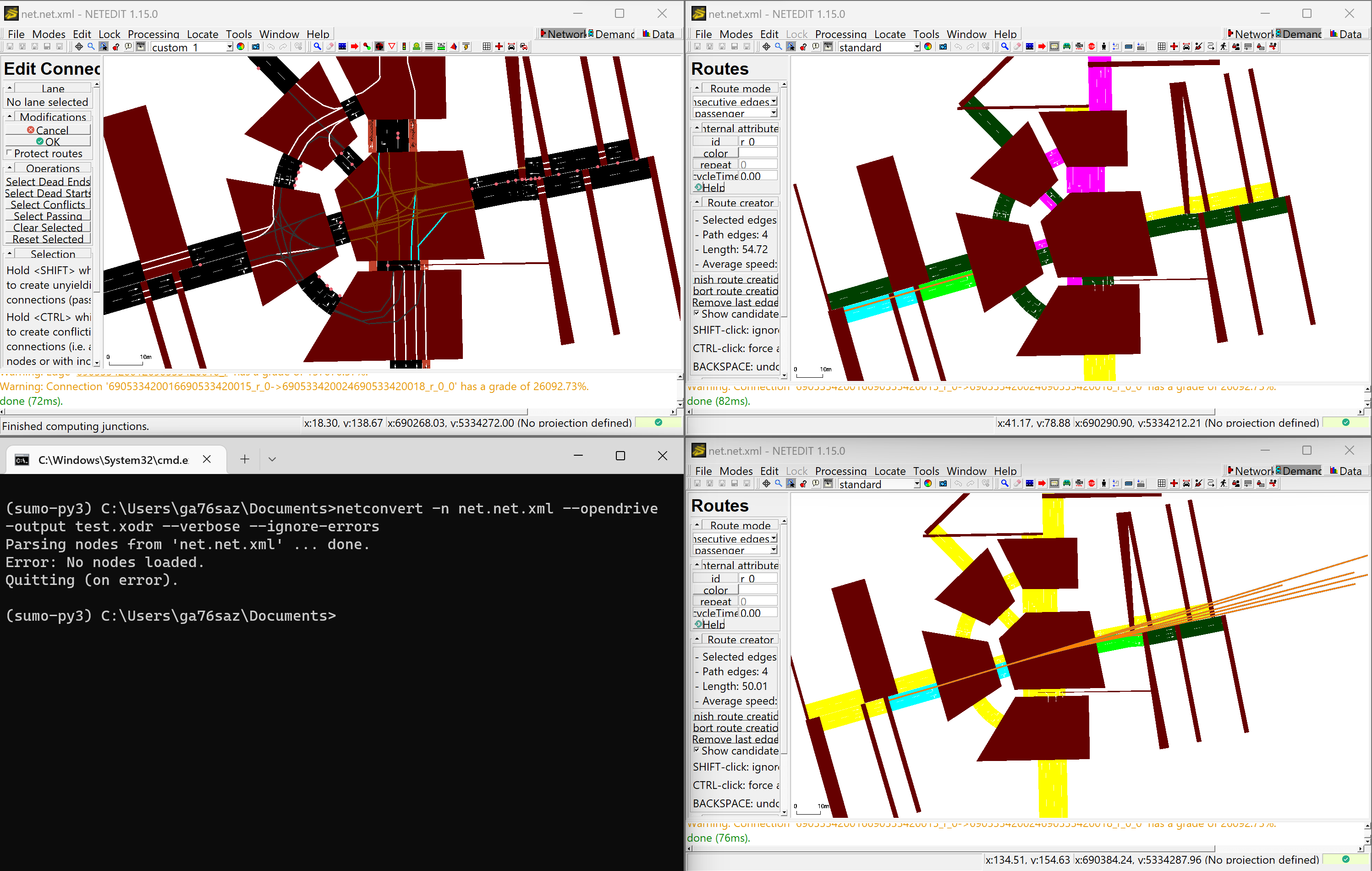Viewport: 1372px width, 871px height.
Task: Click cycleTime field in the bottom-right NETEDIT window
Action: click(758, 612)
